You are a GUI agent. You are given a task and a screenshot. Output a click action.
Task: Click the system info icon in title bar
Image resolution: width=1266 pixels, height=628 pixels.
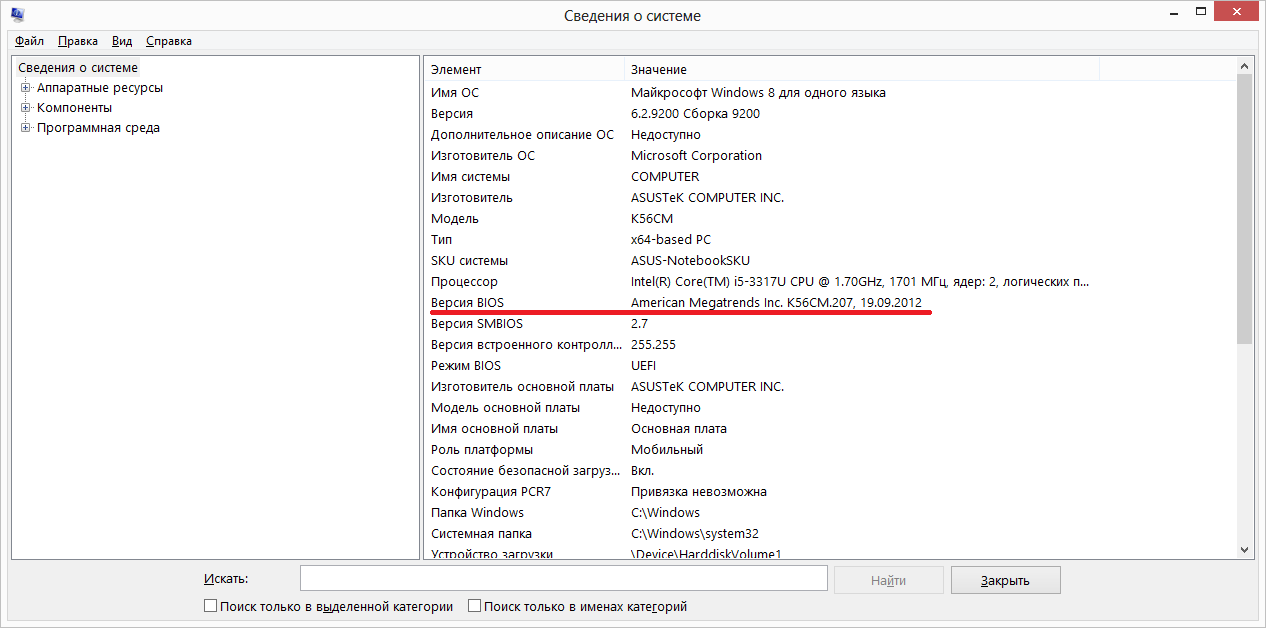coord(15,14)
